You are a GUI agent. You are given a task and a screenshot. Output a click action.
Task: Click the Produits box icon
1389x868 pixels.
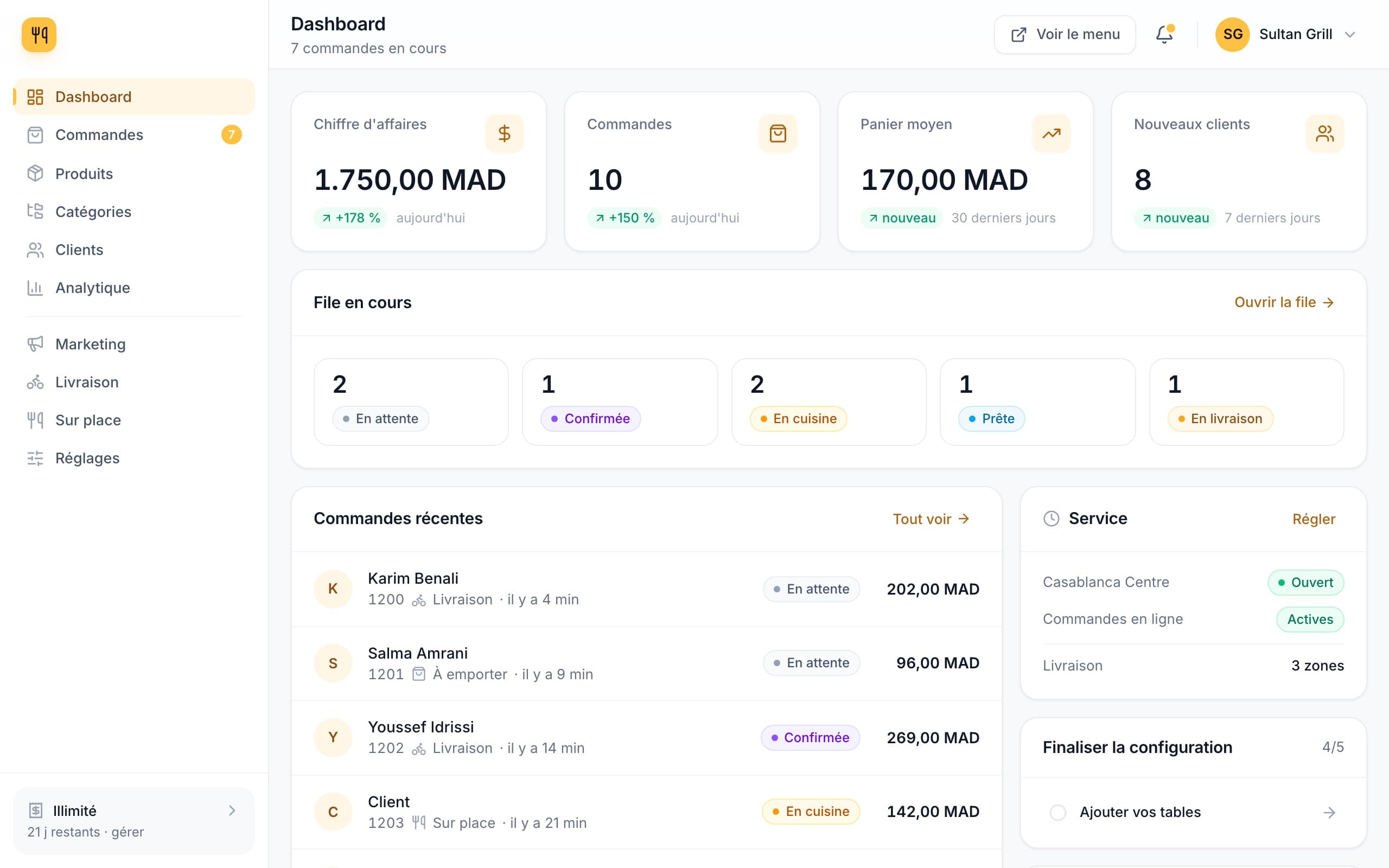coord(35,174)
